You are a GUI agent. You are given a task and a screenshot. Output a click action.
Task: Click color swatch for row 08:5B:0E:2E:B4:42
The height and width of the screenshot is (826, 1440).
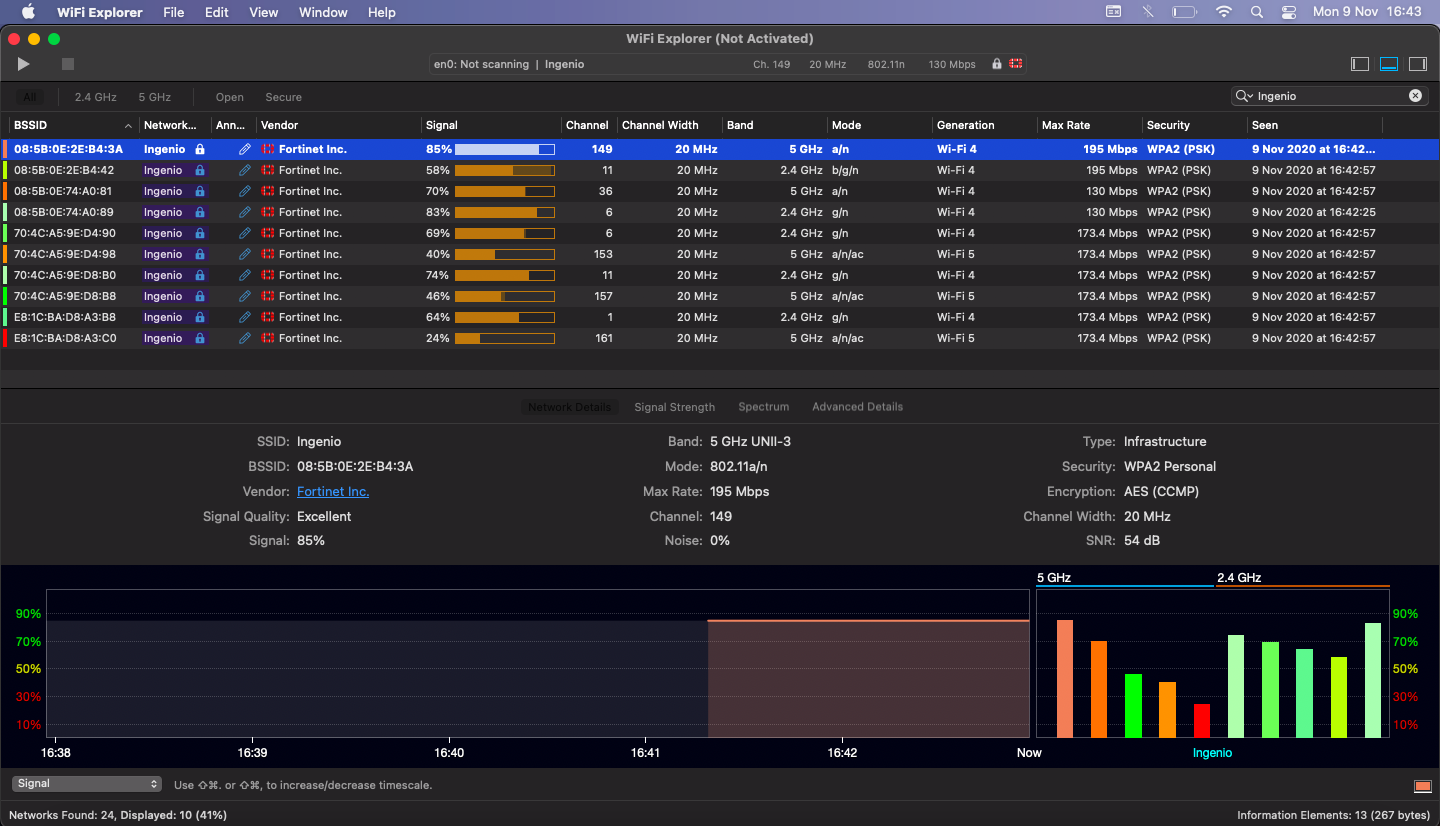5,170
